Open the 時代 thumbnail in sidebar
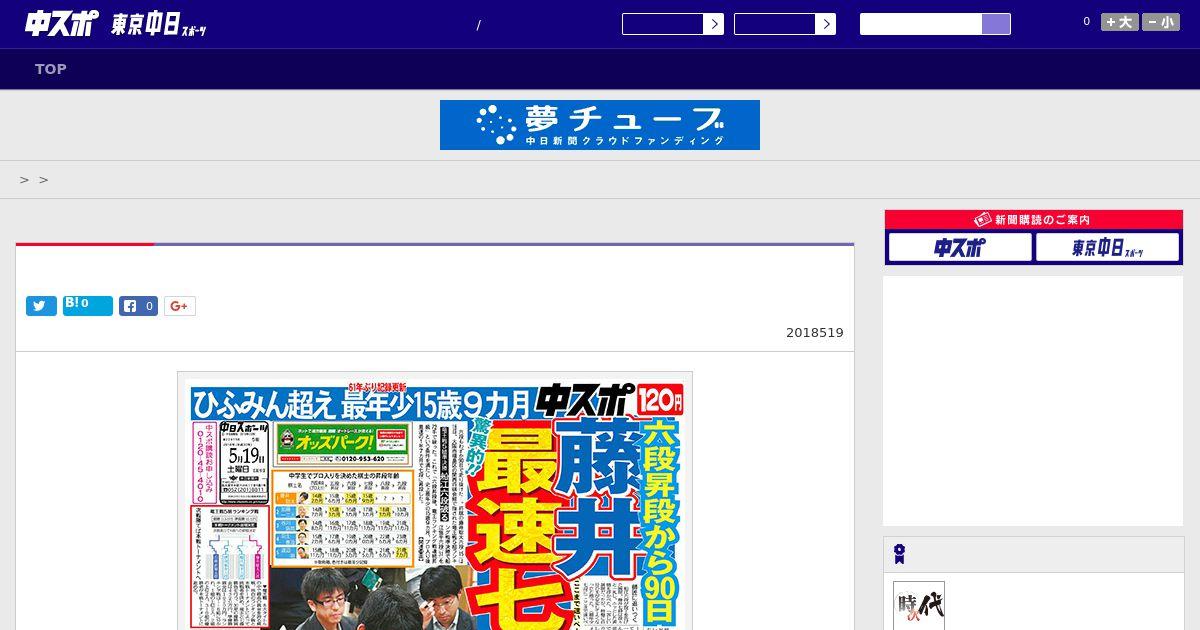Image resolution: width=1200 pixels, height=630 pixels. pyautogui.click(x=919, y=606)
